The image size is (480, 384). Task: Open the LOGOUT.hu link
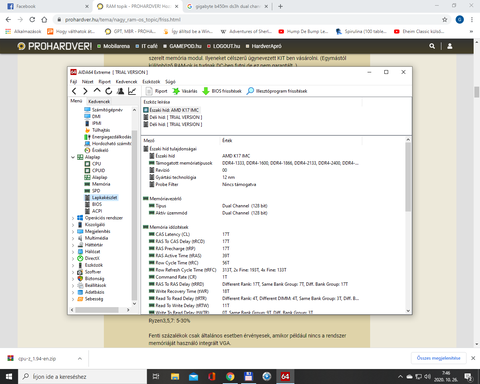point(224,46)
